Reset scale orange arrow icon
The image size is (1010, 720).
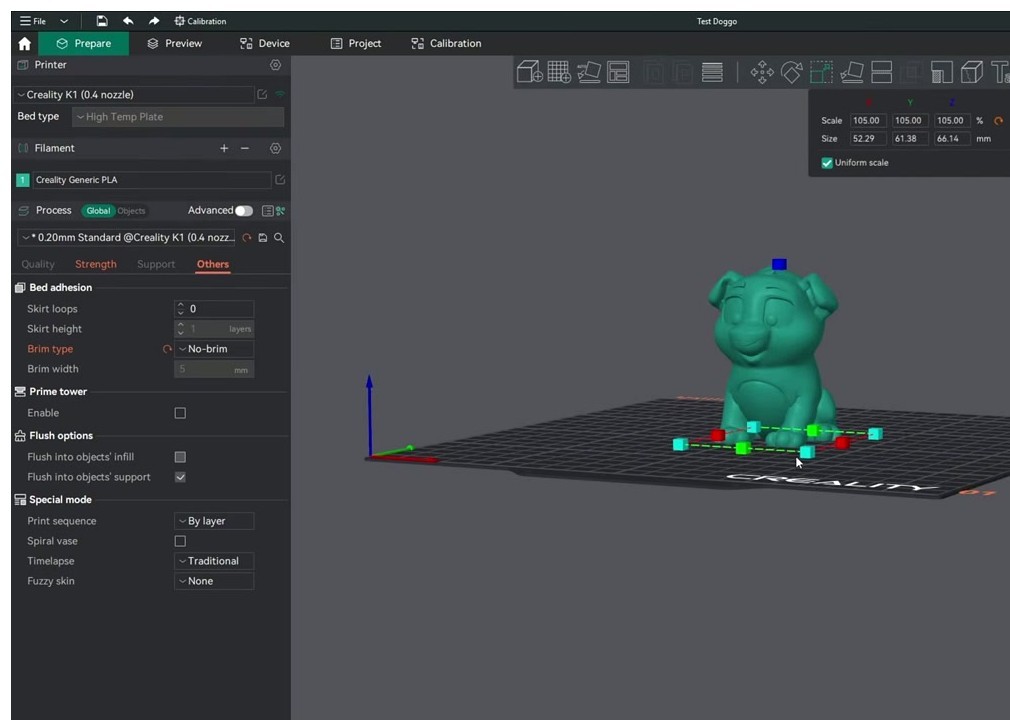tap(998, 120)
